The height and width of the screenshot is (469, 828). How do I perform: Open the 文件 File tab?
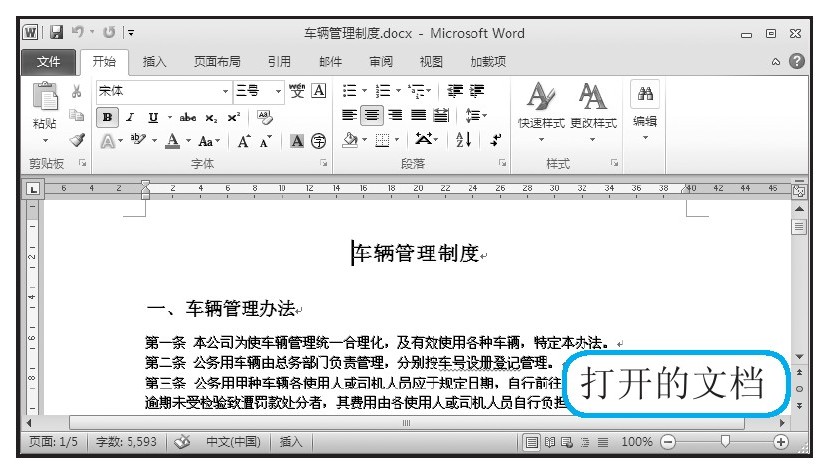tap(49, 62)
